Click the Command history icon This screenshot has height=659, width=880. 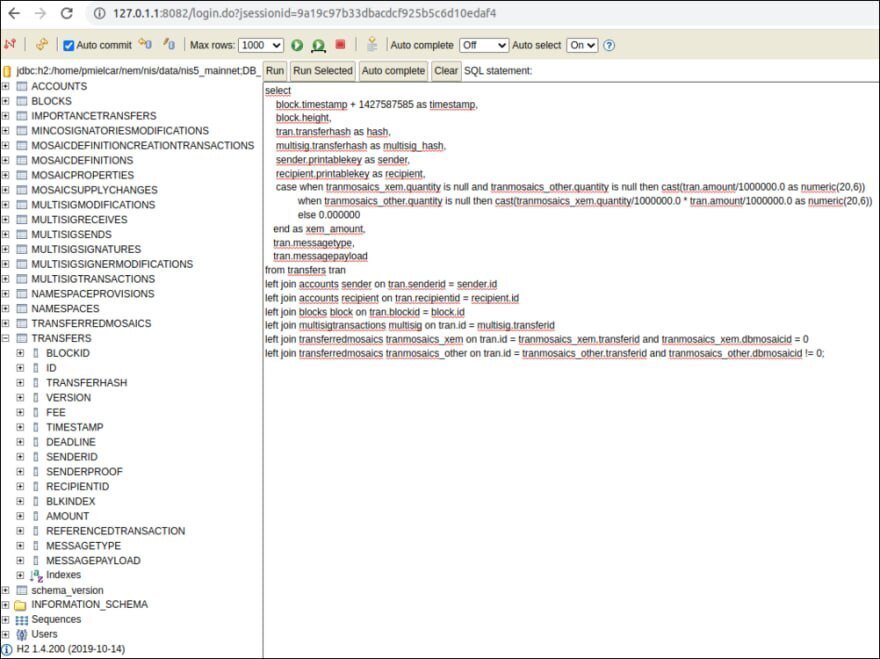[x=372, y=44]
